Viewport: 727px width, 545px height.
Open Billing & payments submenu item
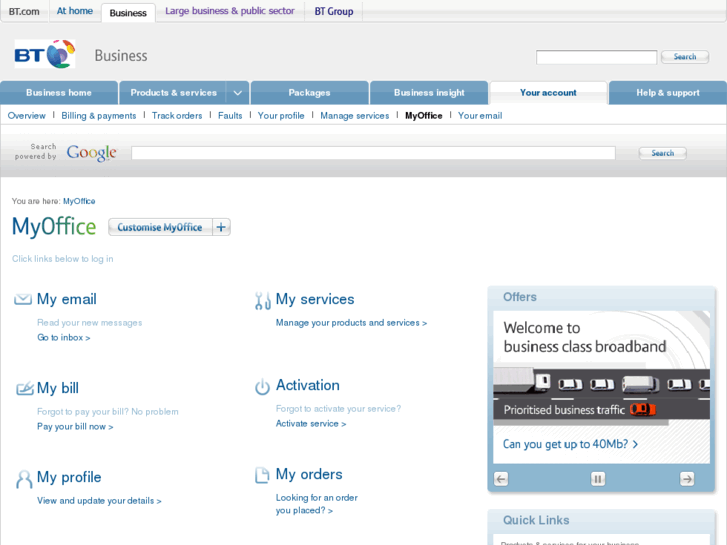[x=99, y=115]
